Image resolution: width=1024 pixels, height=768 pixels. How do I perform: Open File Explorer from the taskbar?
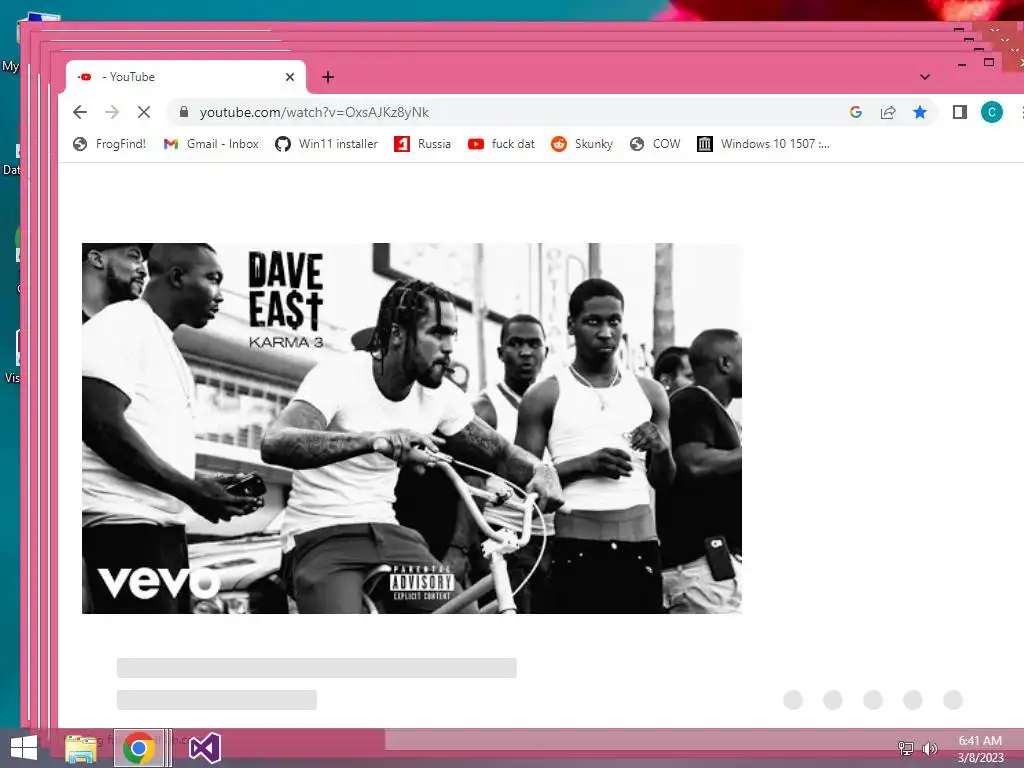click(82, 748)
